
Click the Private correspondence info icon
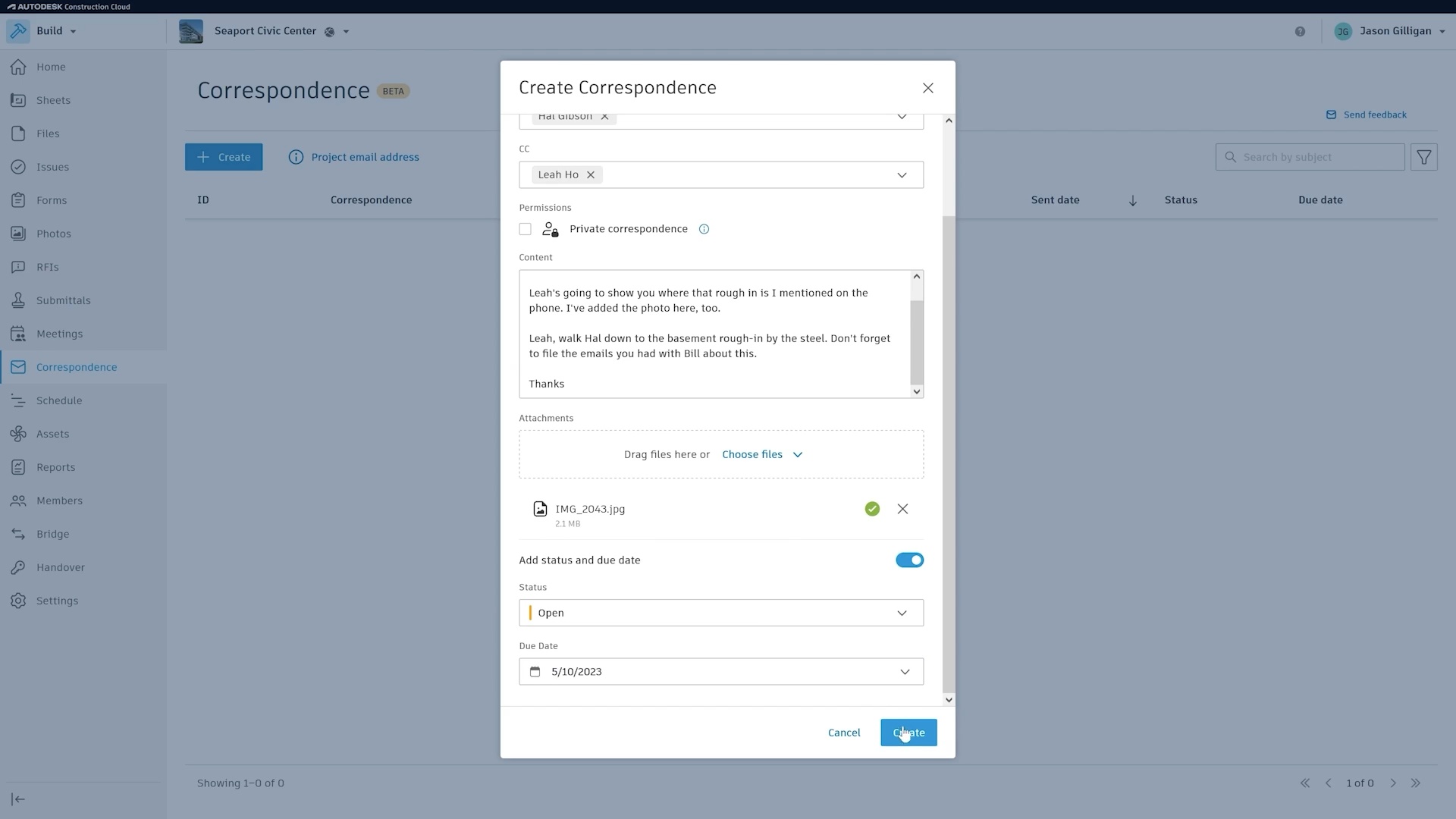(704, 229)
